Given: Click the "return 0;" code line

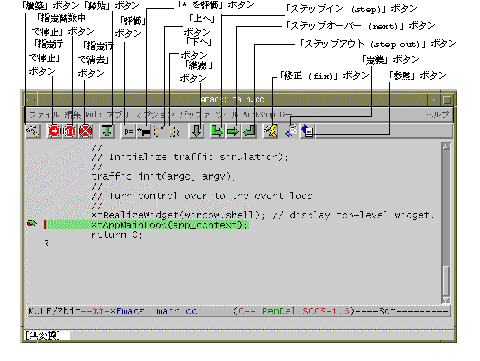Looking at the screenshot, I should 117,235.
